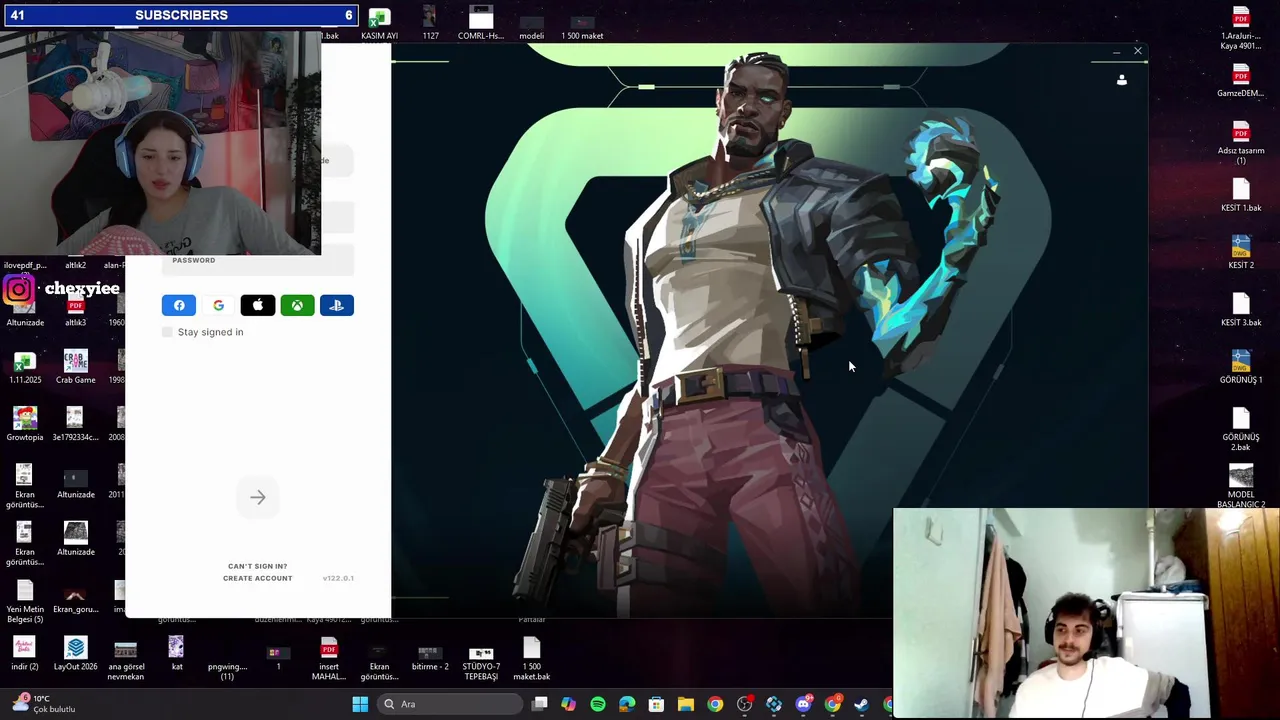The height and width of the screenshot is (720, 1280).
Task: Select the Crab Game desktop shortcut
Action: click(x=75, y=367)
